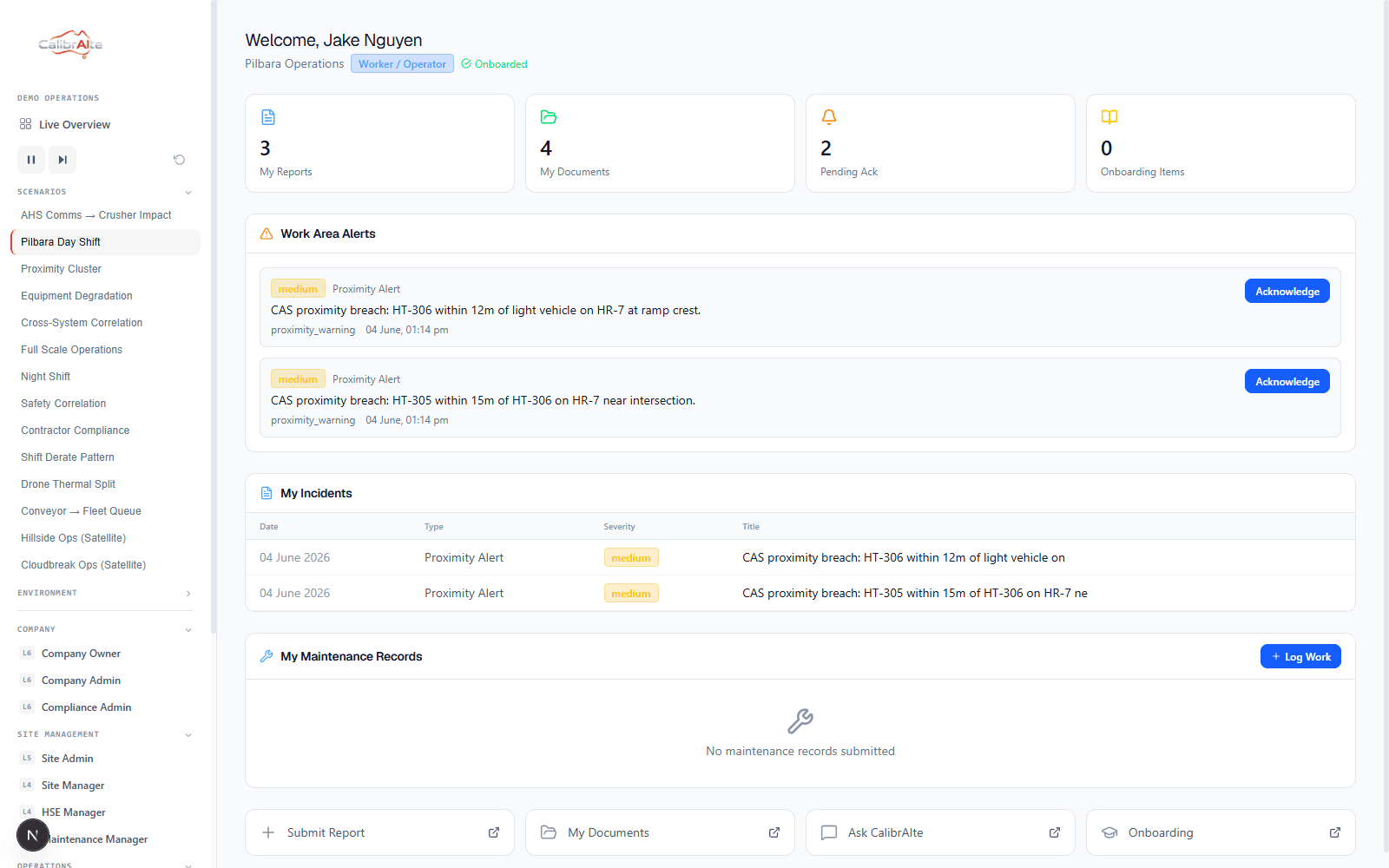
Task: Select Pilbara Day Shift scenario
Action: pyautogui.click(x=105, y=242)
